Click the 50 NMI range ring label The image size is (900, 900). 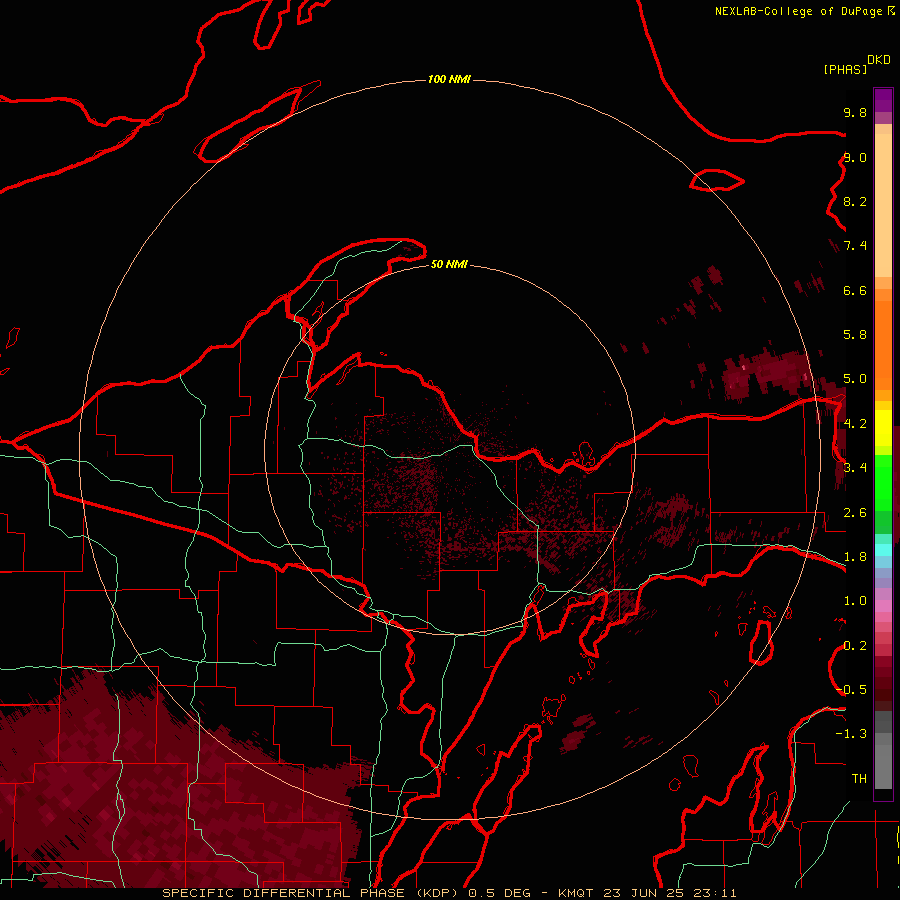(x=449, y=264)
